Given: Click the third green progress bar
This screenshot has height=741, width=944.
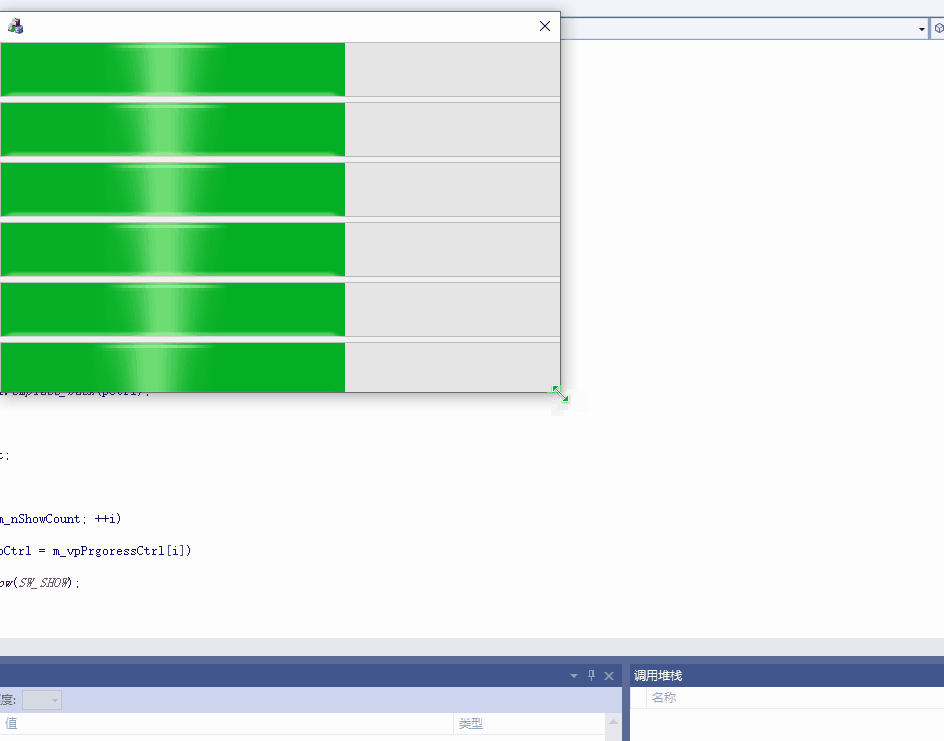Looking at the screenshot, I should coord(280,190).
